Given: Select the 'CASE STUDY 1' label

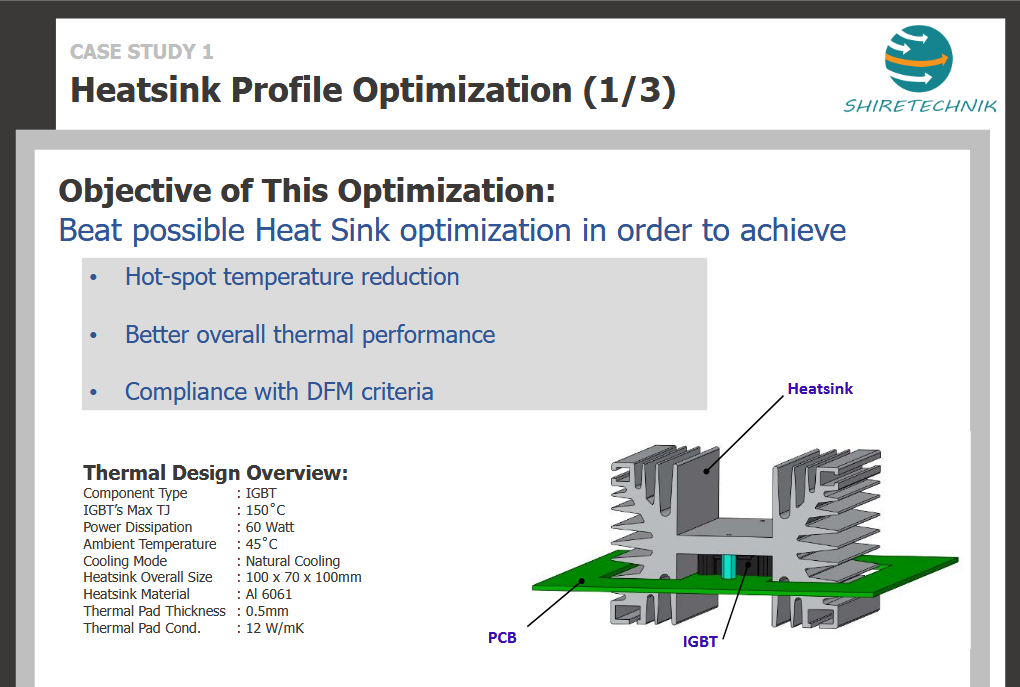Looking at the screenshot, I should 141,52.
